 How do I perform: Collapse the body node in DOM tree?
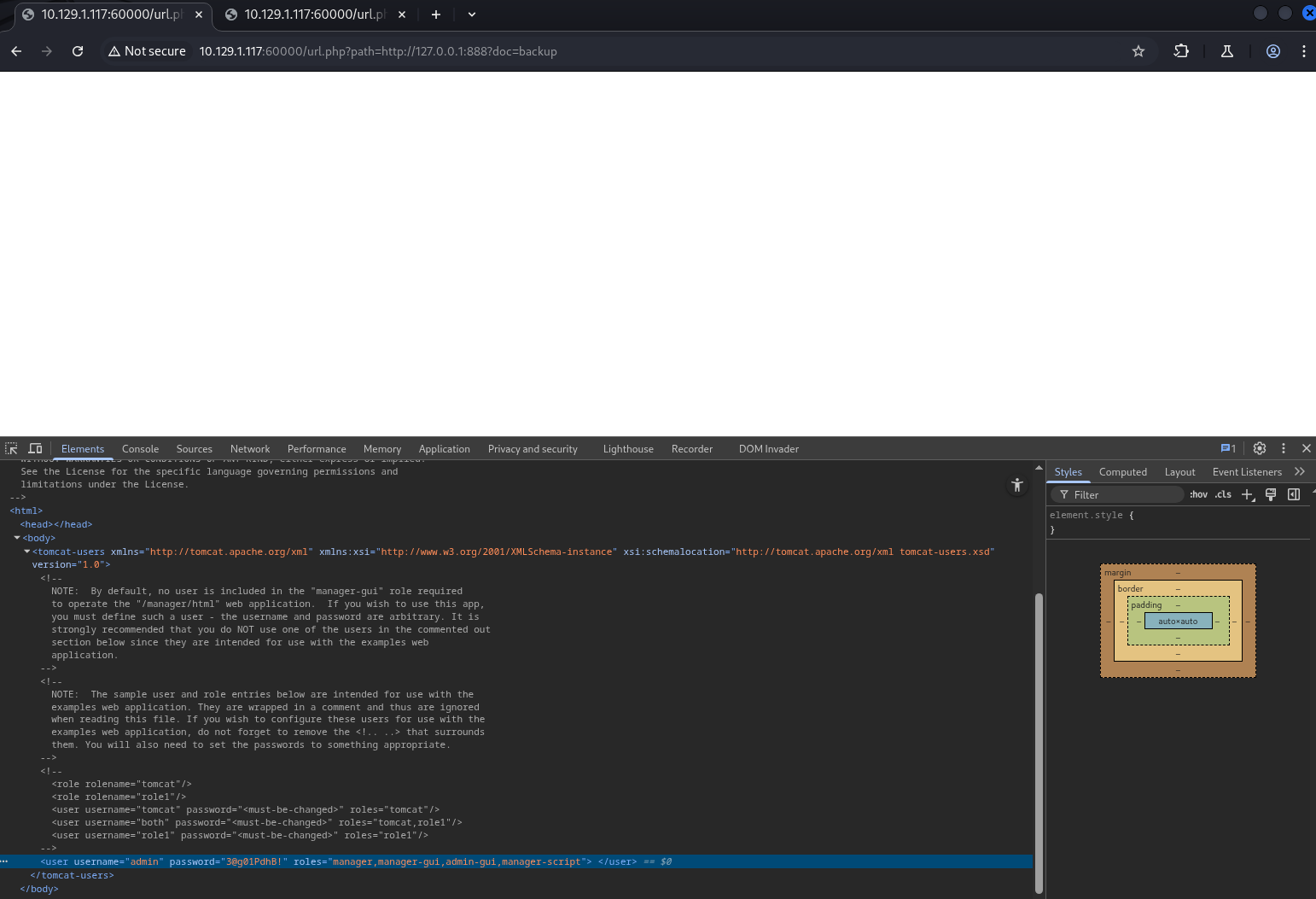17,538
